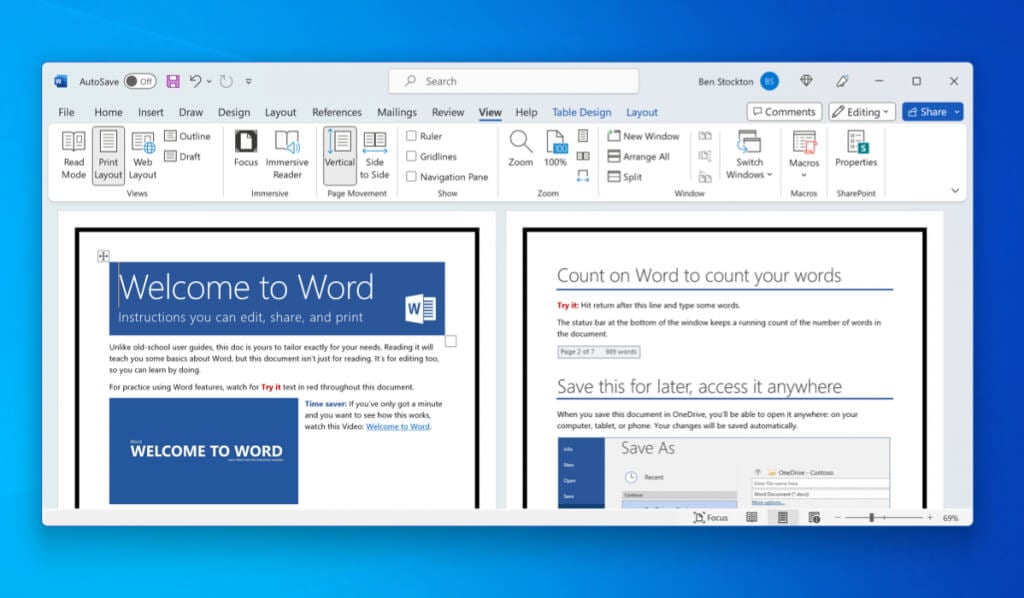This screenshot has height=598, width=1024.
Task: Open the Zoom dialog magnifier
Action: pyautogui.click(x=520, y=149)
